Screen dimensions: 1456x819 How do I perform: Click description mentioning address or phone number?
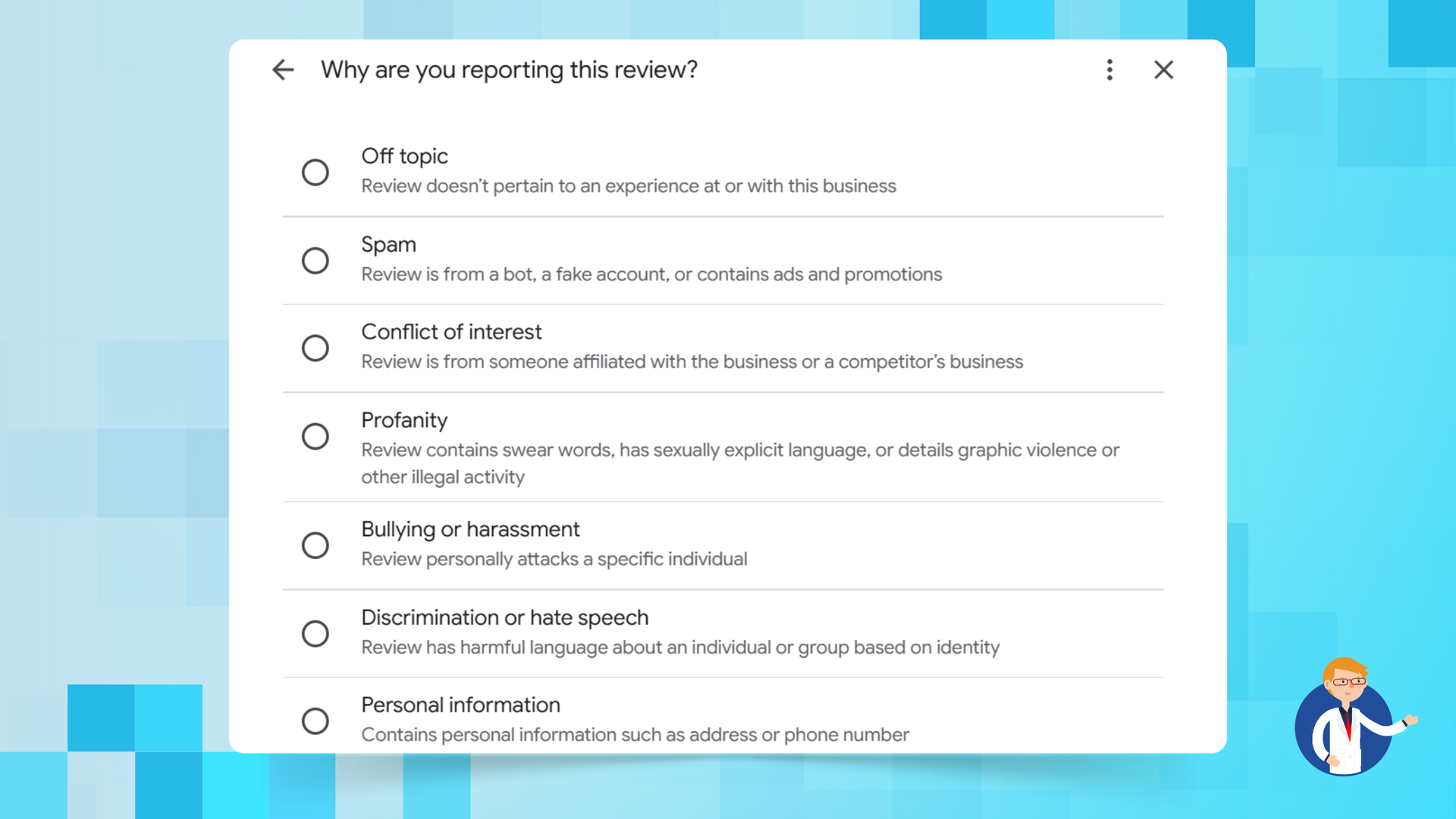pos(635,735)
